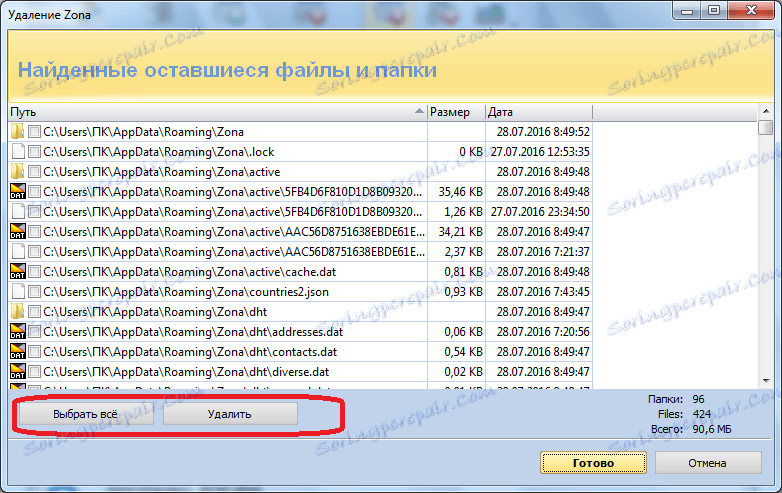Image resolution: width=782 pixels, height=493 pixels.
Task: Select the path ending in dht\addresses.dat
Action: pos(193,331)
